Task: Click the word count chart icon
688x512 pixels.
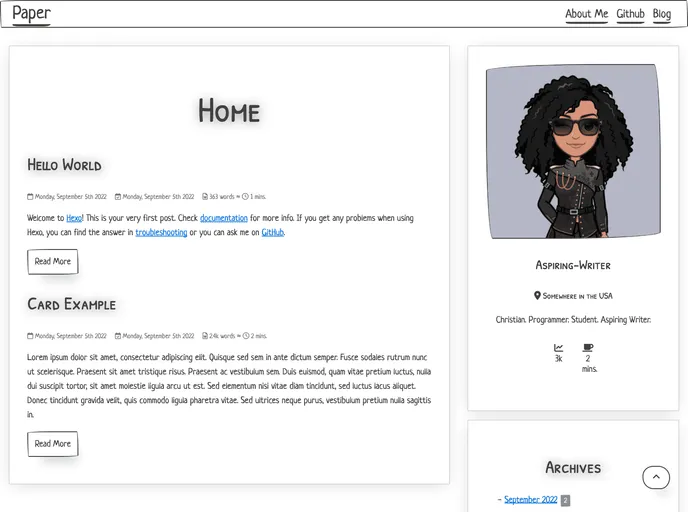Action: coord(558,348)
